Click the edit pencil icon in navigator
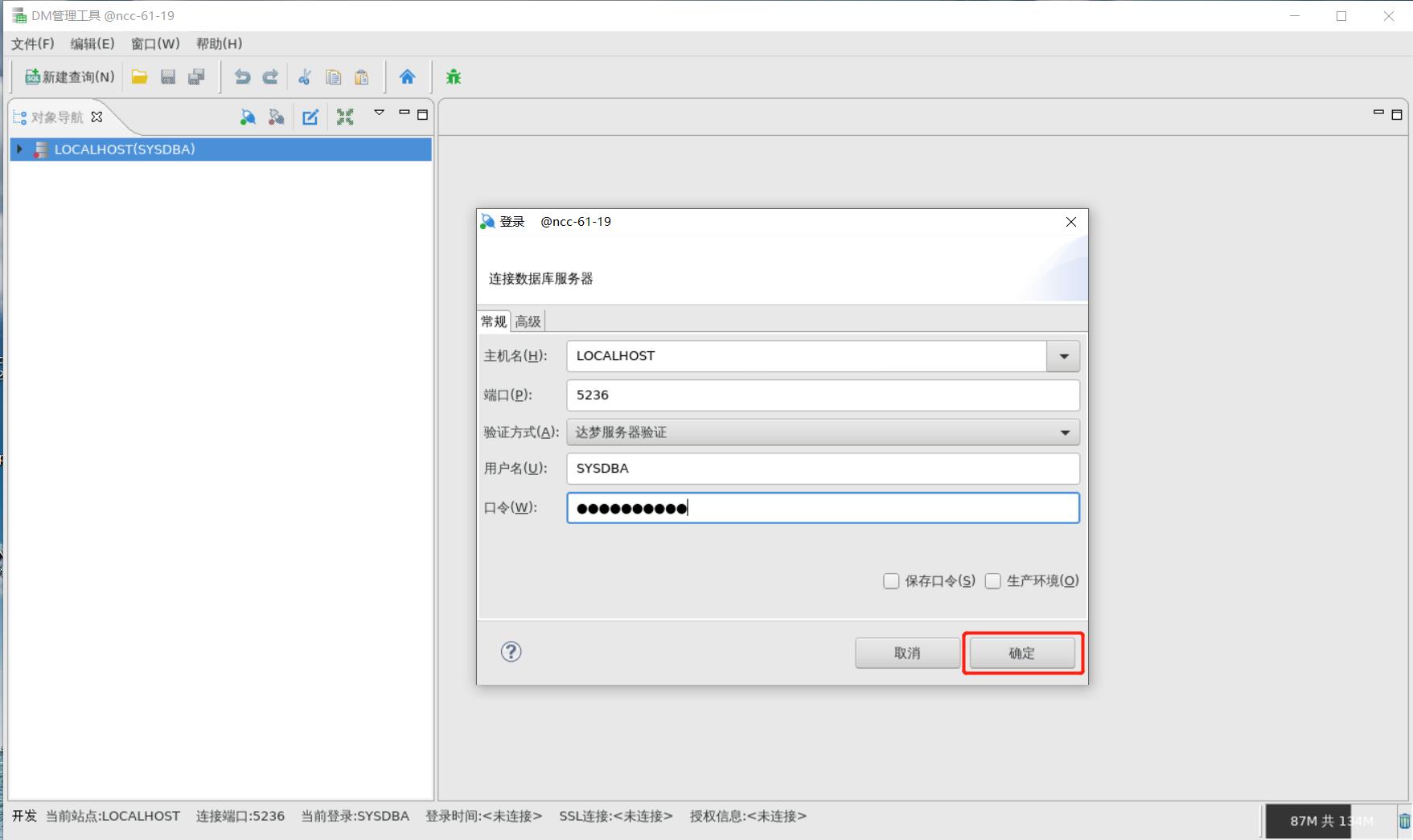 (x=310, y=117)
